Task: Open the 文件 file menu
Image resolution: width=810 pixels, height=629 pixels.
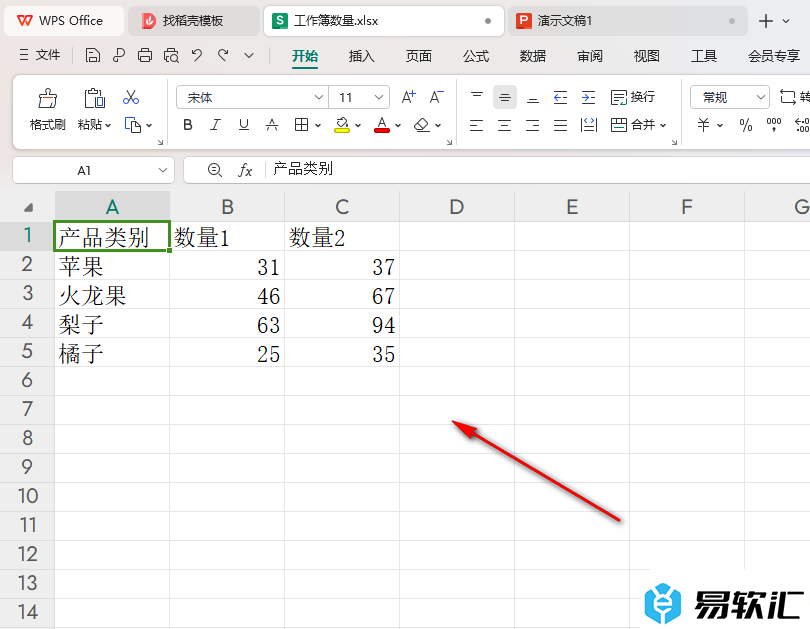Action: [x=40, y=55]
